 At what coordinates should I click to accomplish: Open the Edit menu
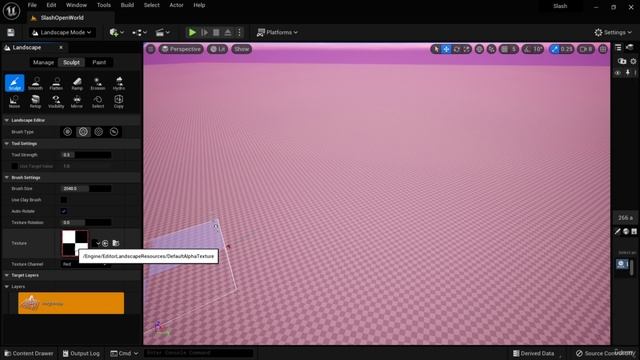[x=51, y=5]
